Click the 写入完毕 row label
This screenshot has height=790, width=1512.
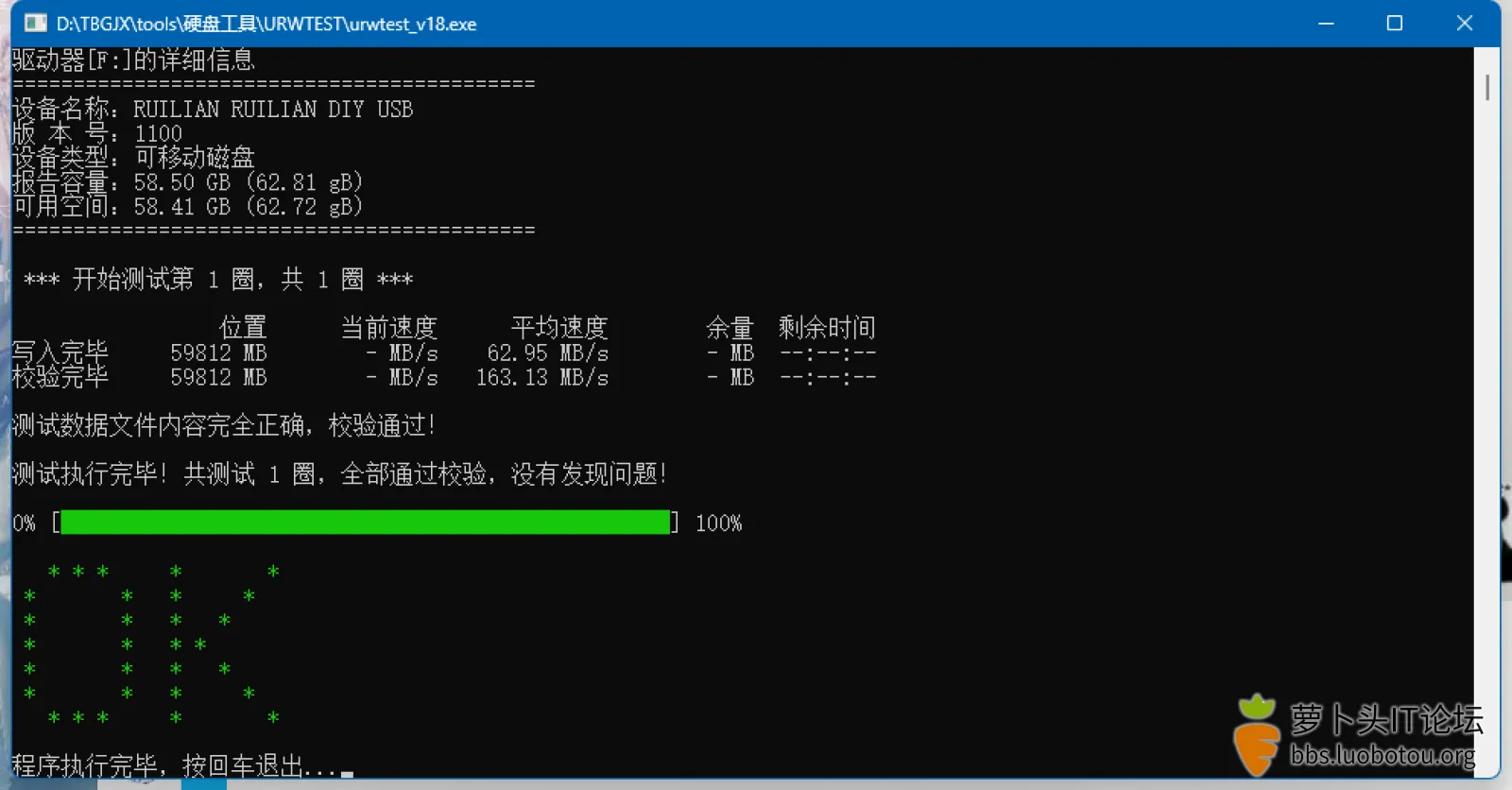point(60,352)
